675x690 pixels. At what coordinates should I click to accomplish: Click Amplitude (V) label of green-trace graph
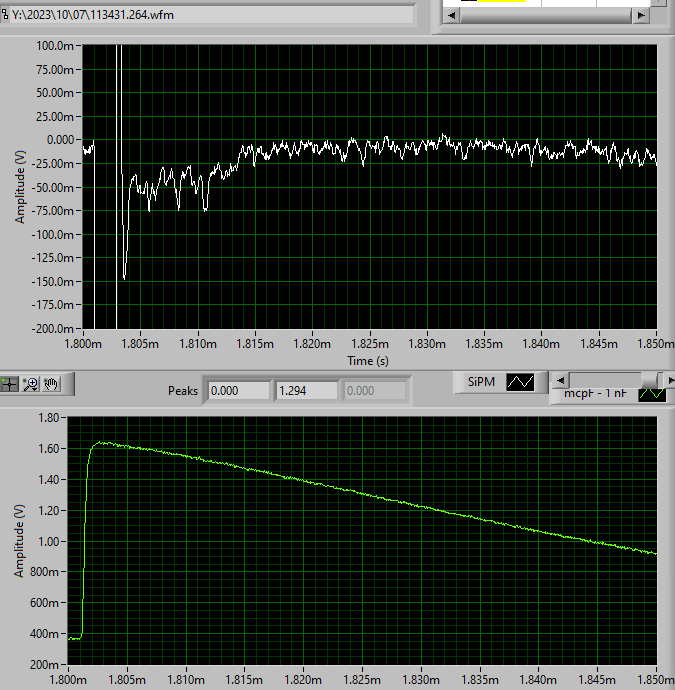click(x=18, y=541)
